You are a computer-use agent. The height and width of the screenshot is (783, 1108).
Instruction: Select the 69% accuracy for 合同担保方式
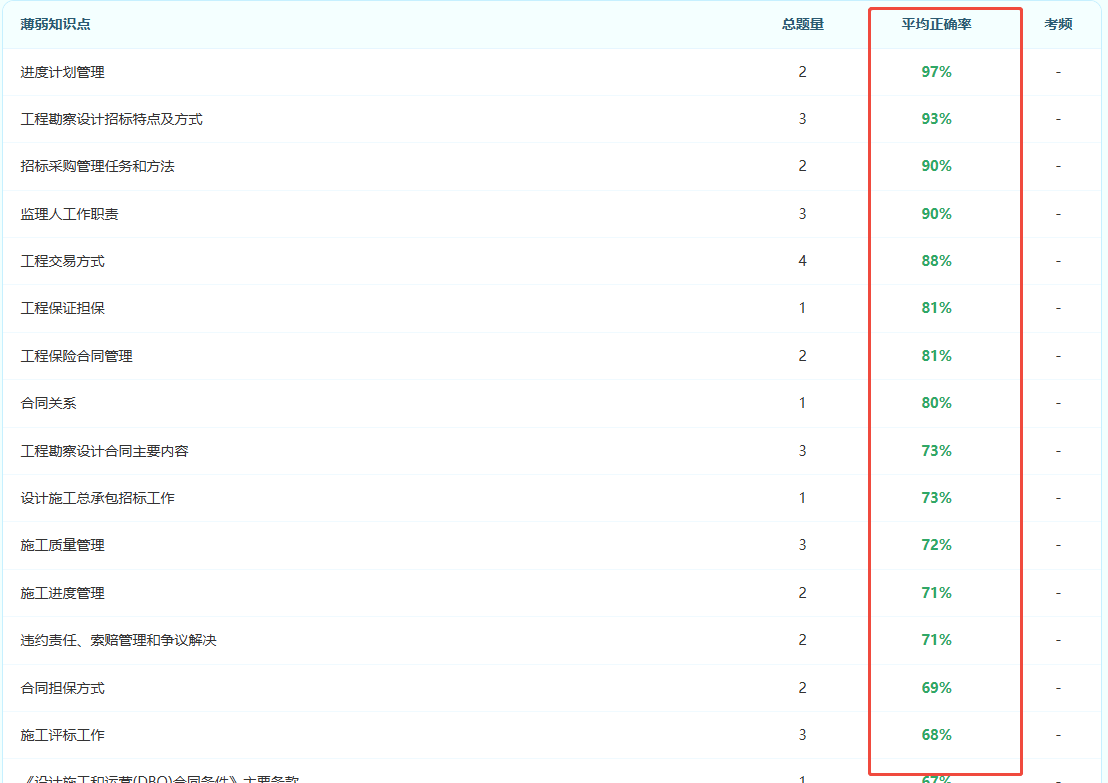pyautogui.click(x=936, y=688)
